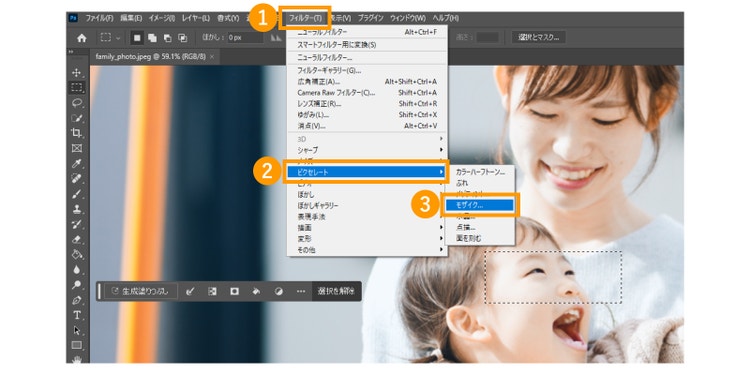Viewport: 750px width, 375px height.
Task: Close the family_photo.jpeg document tab
Action: (x=212, y=56)
